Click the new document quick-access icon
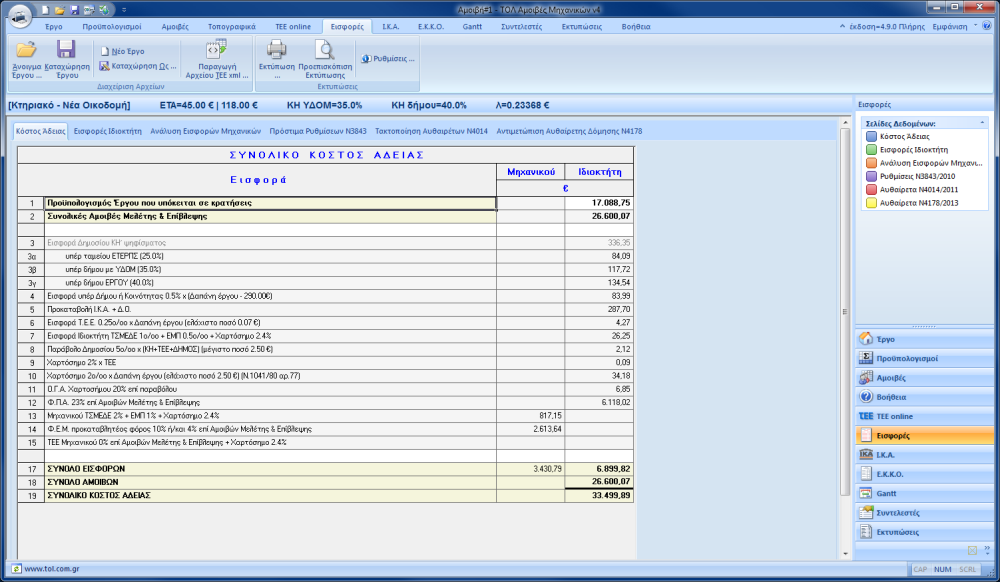 [45, 10]
